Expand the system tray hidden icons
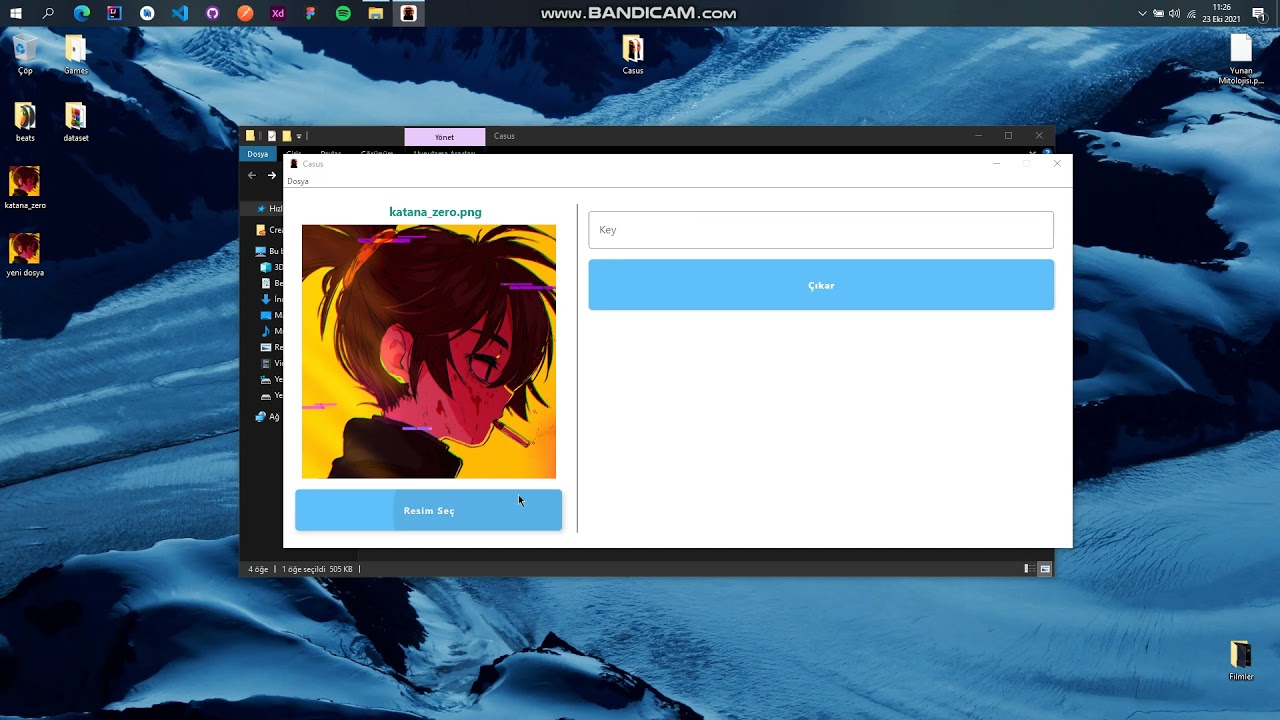This screenshot has width=1280, height=720. coord(1142,13)
